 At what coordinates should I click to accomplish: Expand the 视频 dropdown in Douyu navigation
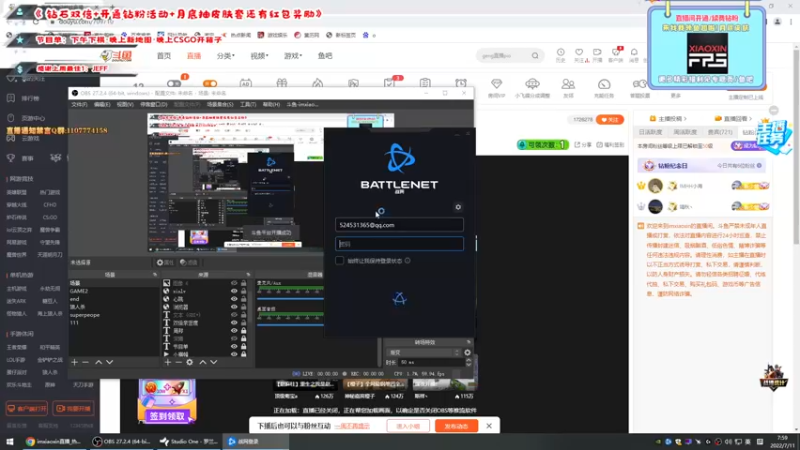coord(259,56)
